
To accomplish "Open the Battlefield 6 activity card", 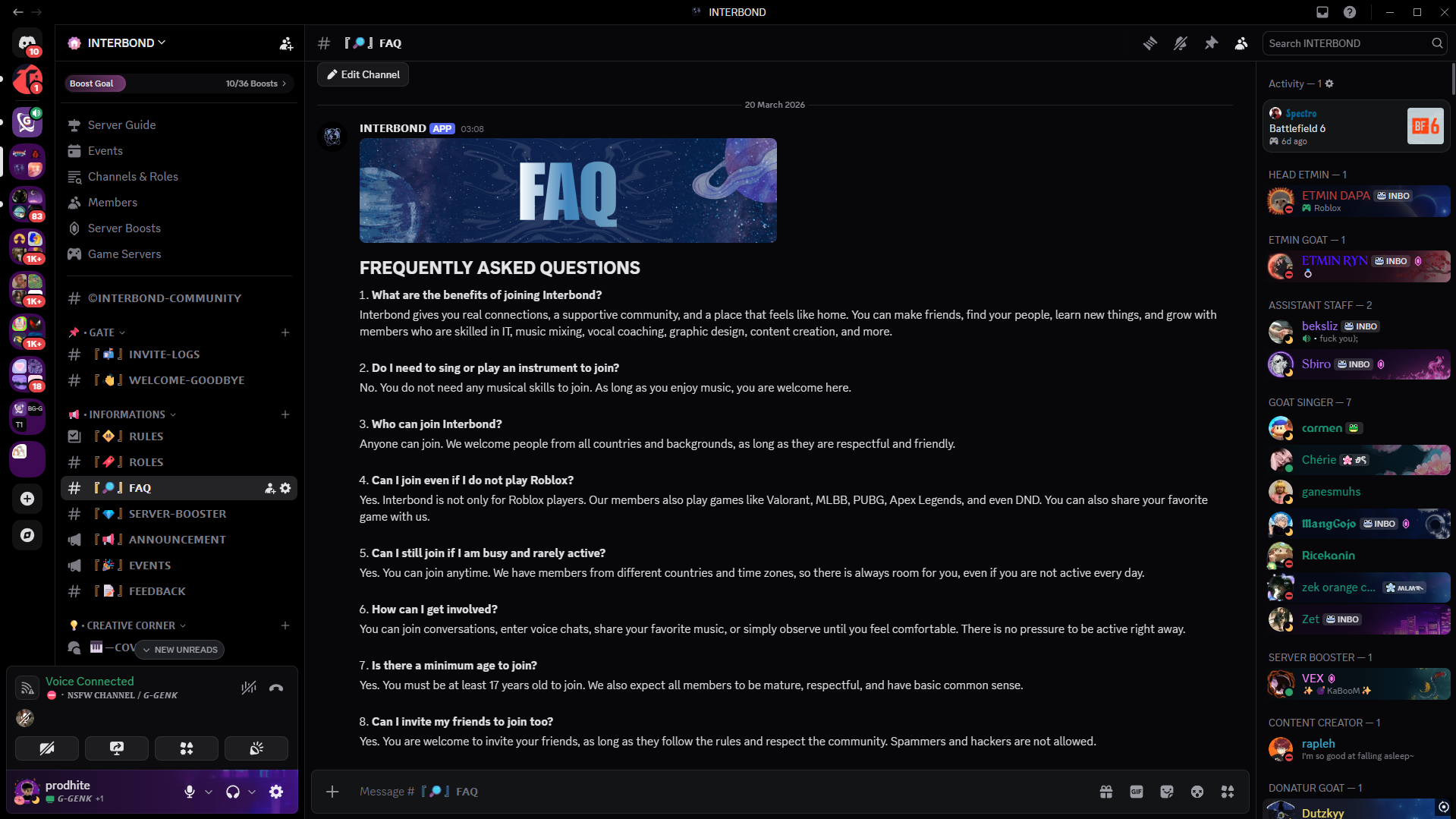I will [1357, 127].
